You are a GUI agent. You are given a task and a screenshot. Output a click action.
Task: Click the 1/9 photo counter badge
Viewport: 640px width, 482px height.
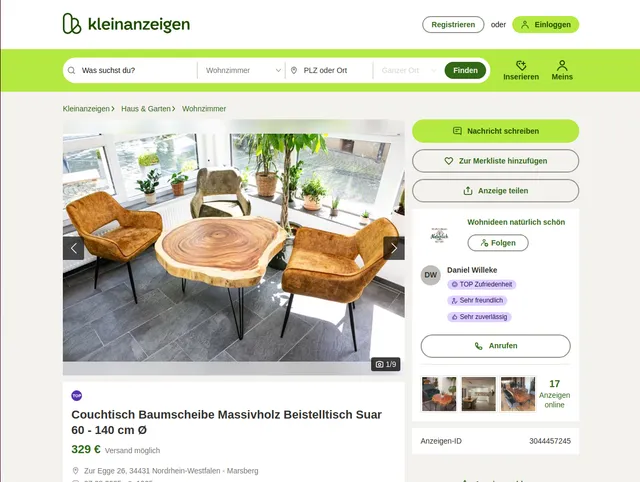386,364
